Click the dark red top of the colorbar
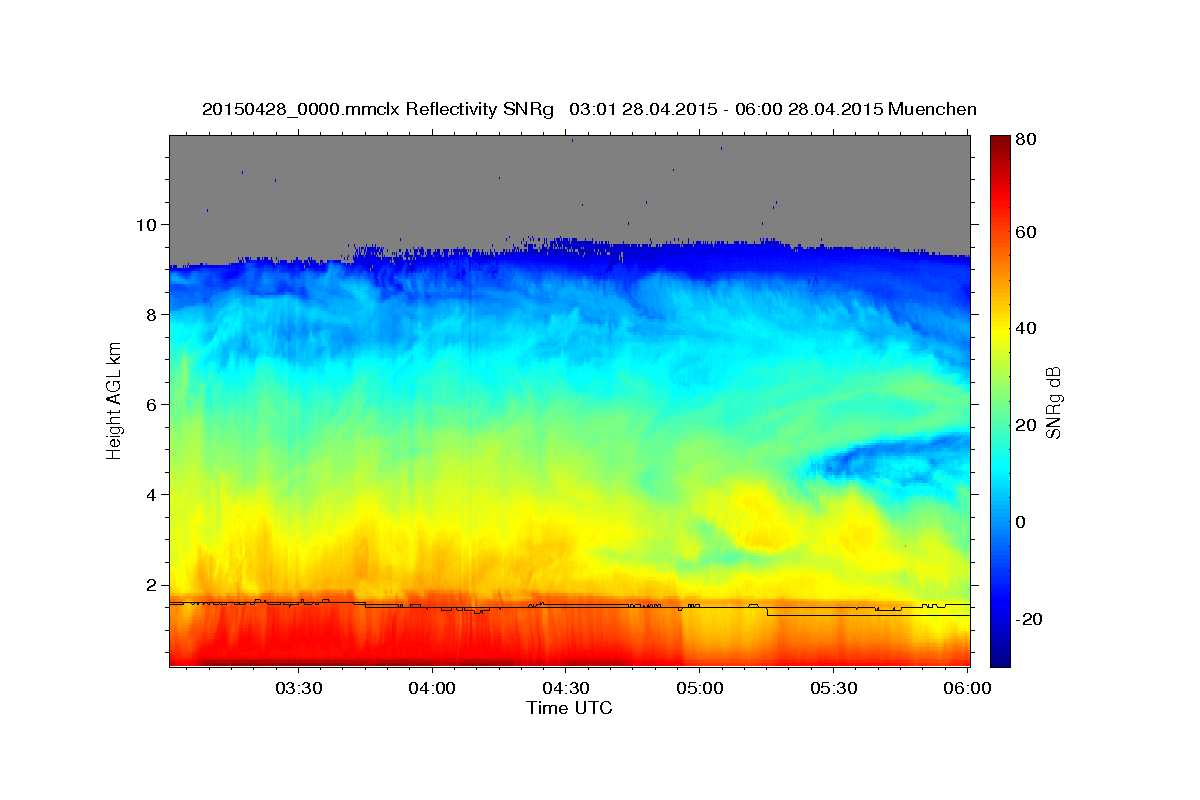 tap(1000, 142)
